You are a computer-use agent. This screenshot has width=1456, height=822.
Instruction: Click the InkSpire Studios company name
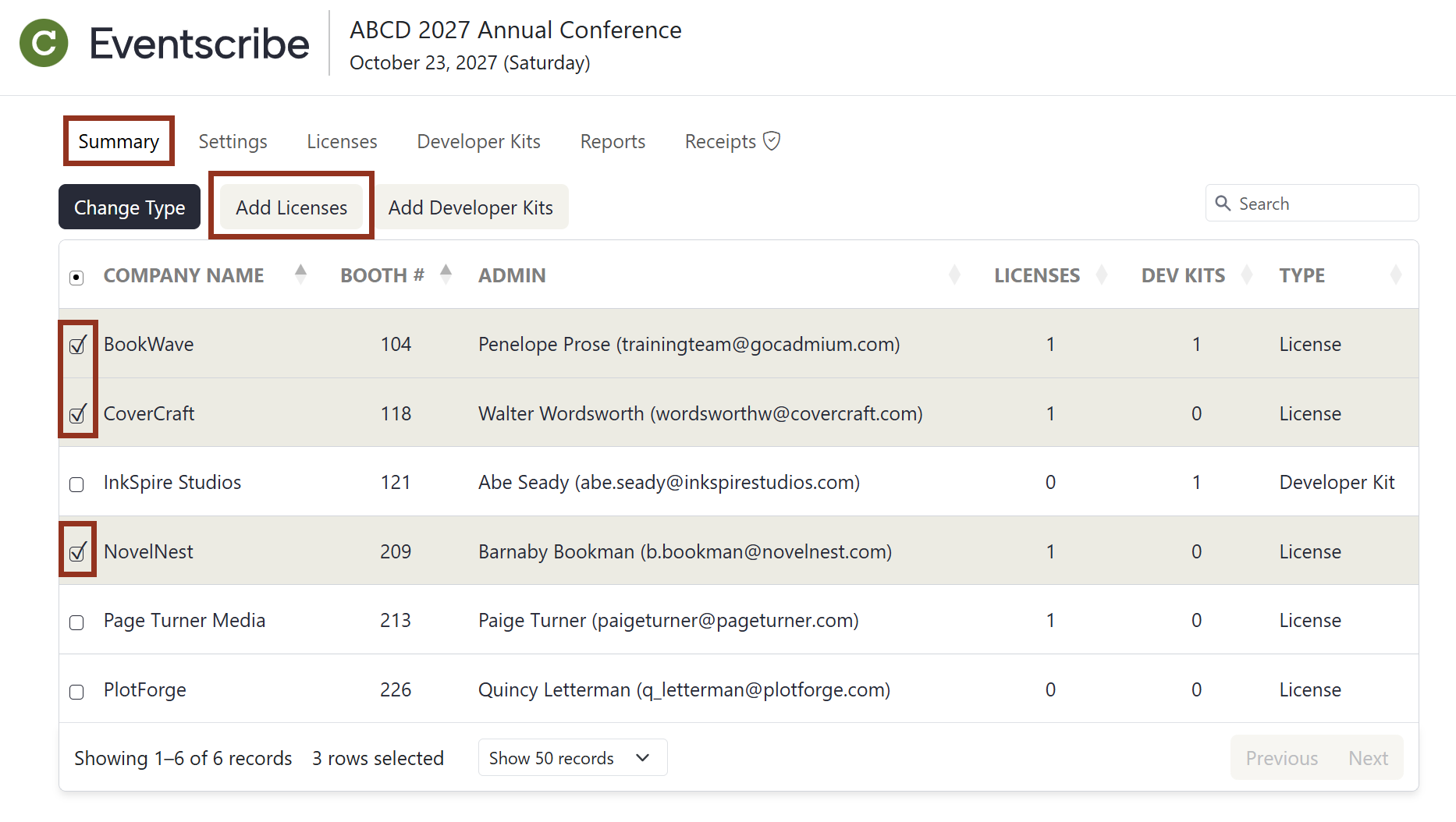tap(172, 482)
